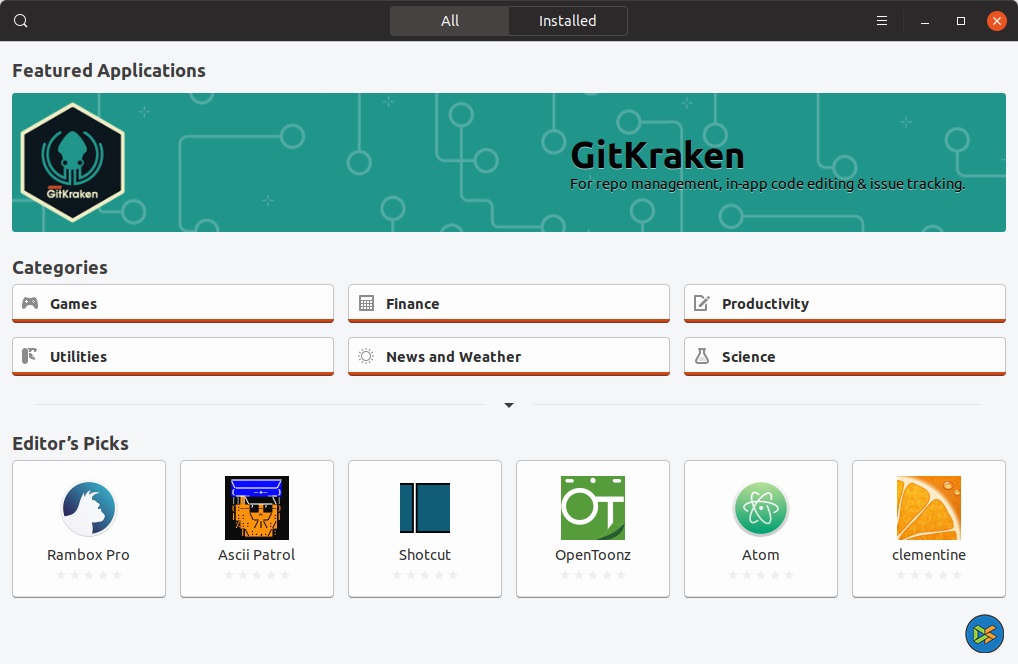Click the Shotcut name label
Screen dimensions: 1018x664
click(425, 555)
